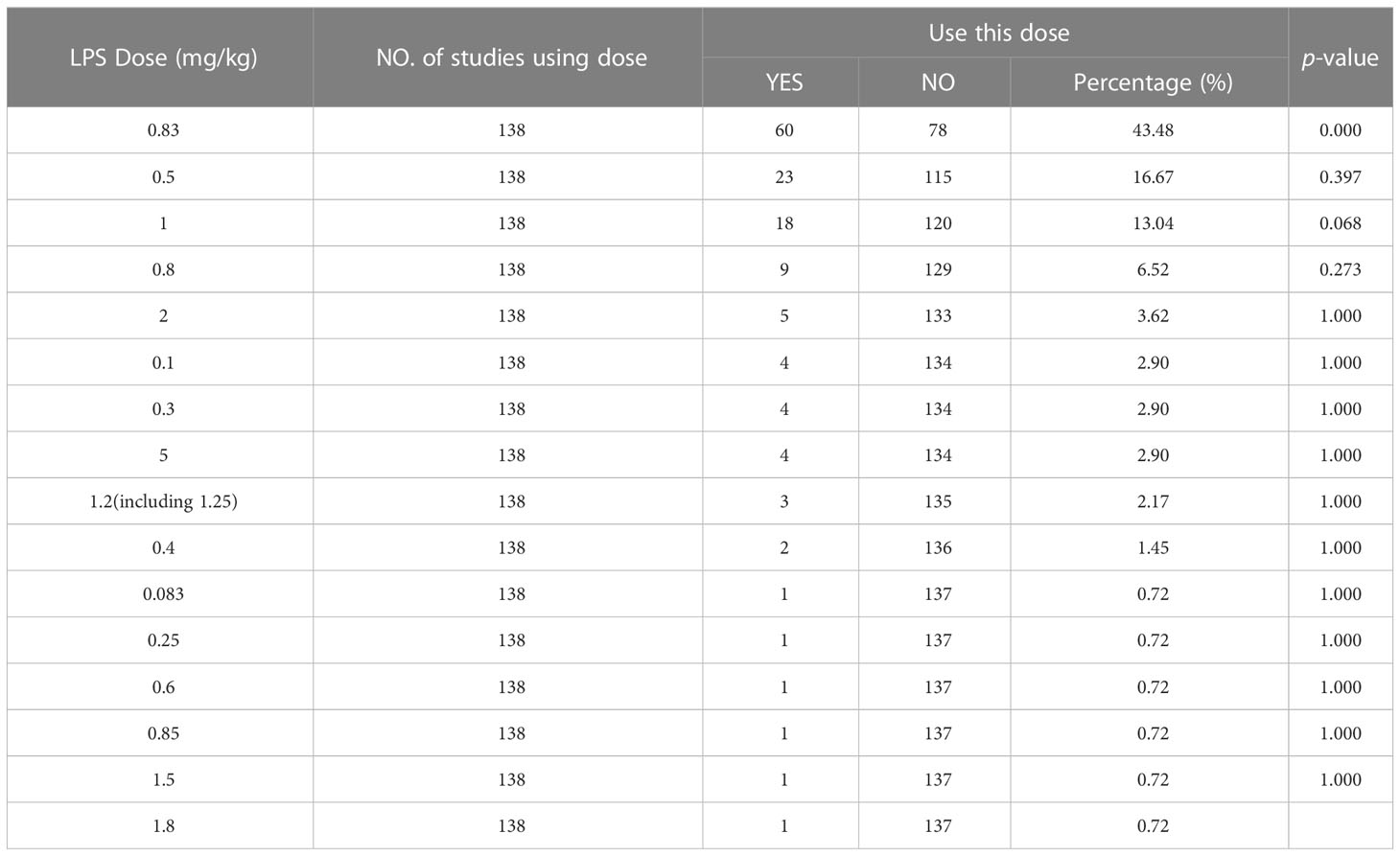Select the 0.068 p-value cell
Screen dimensions: 1400x856
click(1341, 223)
